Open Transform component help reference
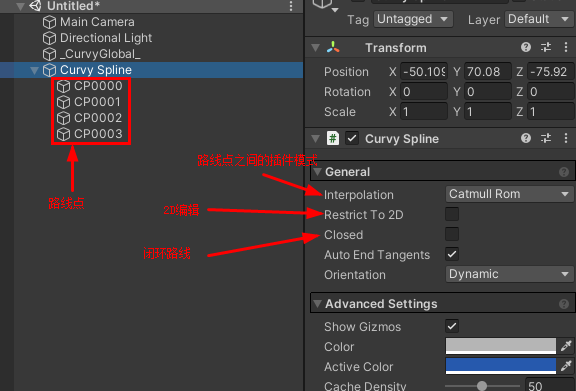Viewport: 576px width, 391px height. point(526,47)
